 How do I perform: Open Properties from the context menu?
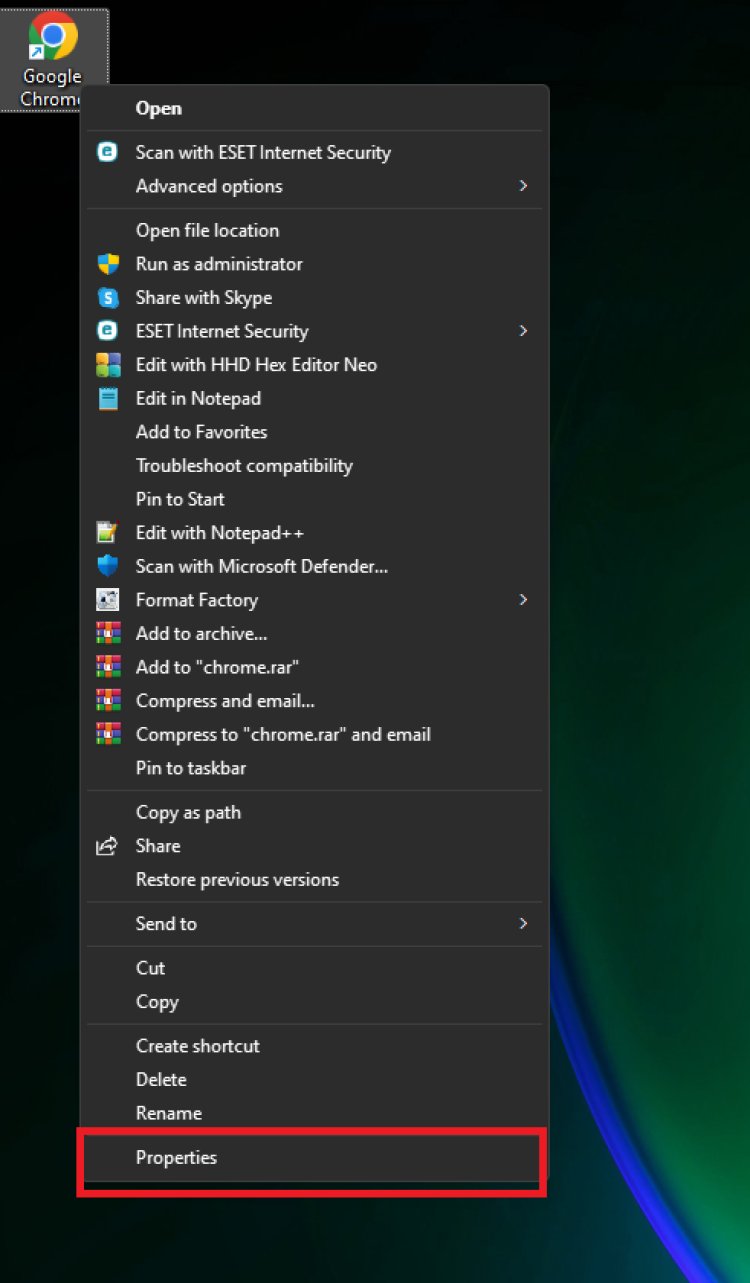(176, 1158)
